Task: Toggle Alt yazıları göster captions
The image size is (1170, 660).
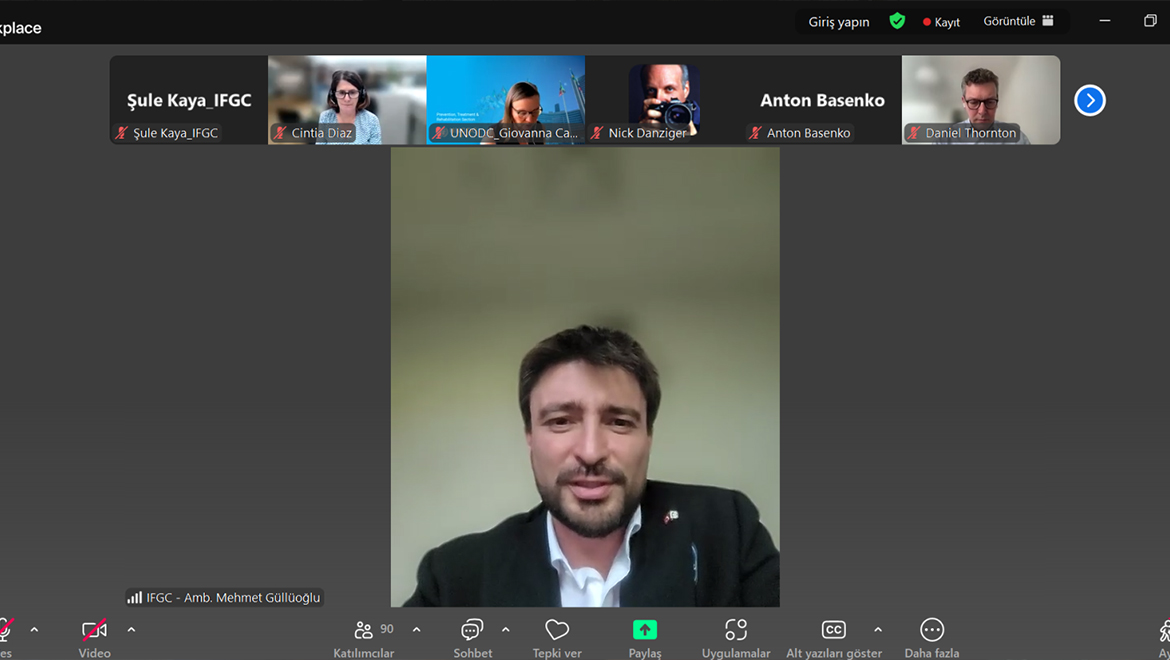Action: [833, 637]
